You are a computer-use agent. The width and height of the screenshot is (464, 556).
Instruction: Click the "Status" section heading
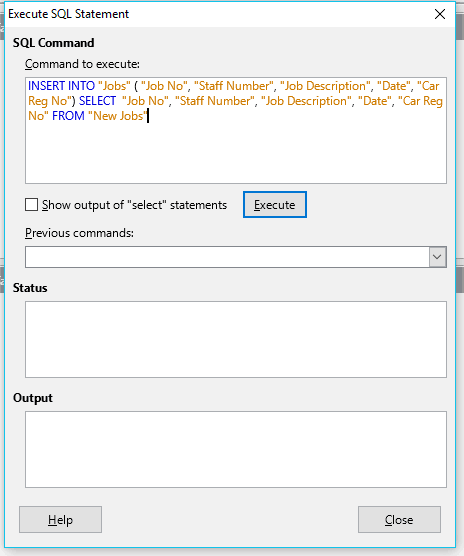pos(30,288)
